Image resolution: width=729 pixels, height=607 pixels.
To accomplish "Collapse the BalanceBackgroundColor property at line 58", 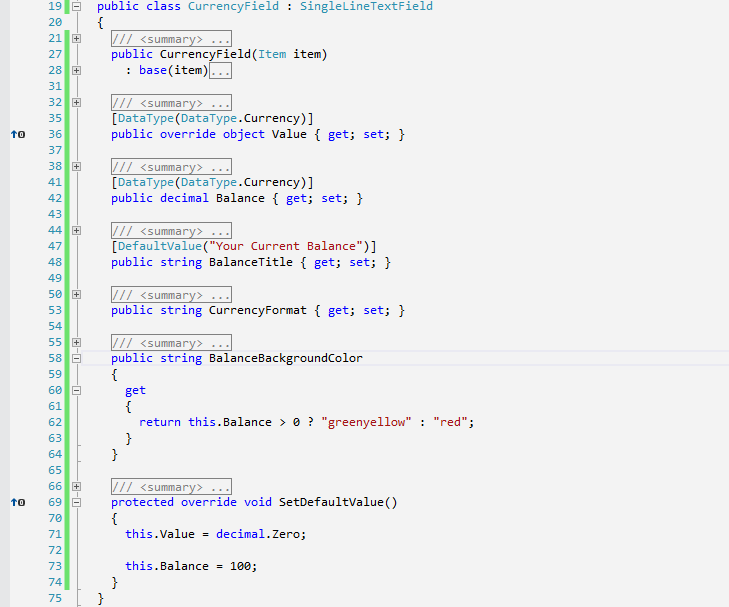I will point(77,358).
